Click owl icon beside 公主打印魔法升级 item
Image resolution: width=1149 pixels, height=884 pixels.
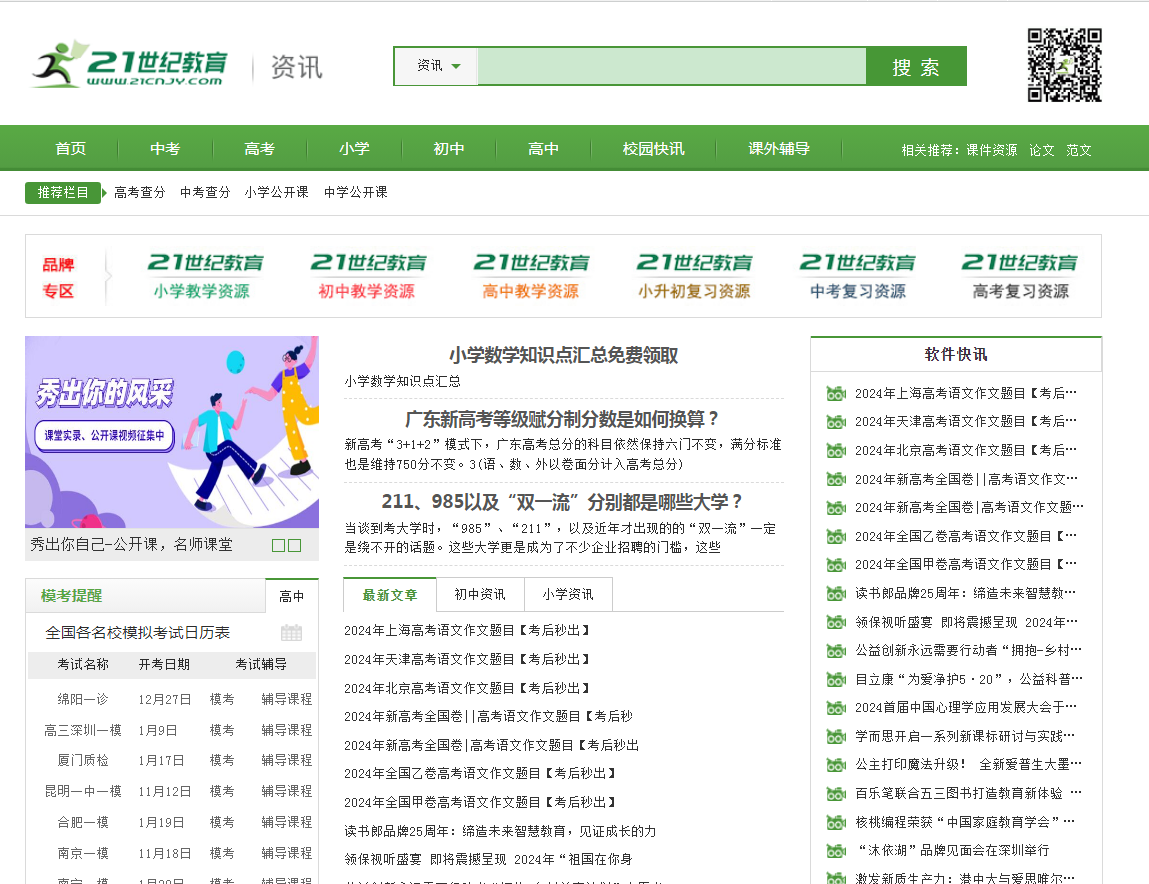(x=836, y=765)
